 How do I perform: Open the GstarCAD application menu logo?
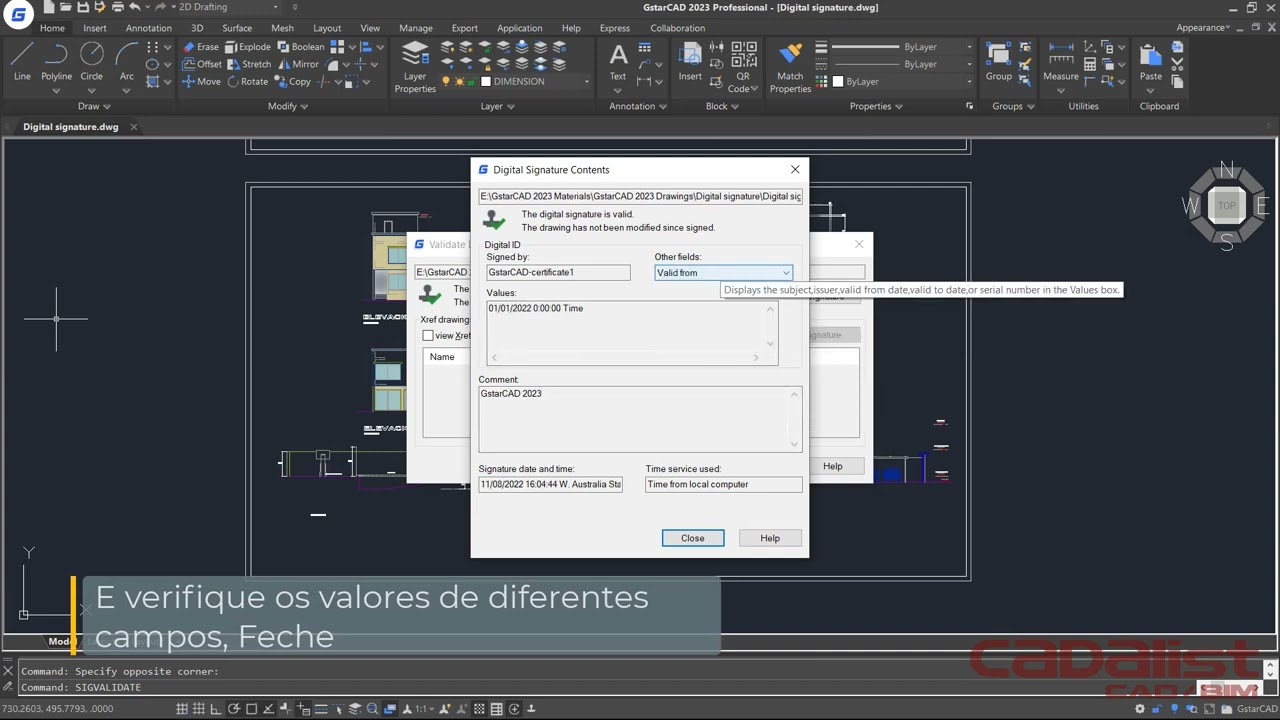[x=18, y=14]
